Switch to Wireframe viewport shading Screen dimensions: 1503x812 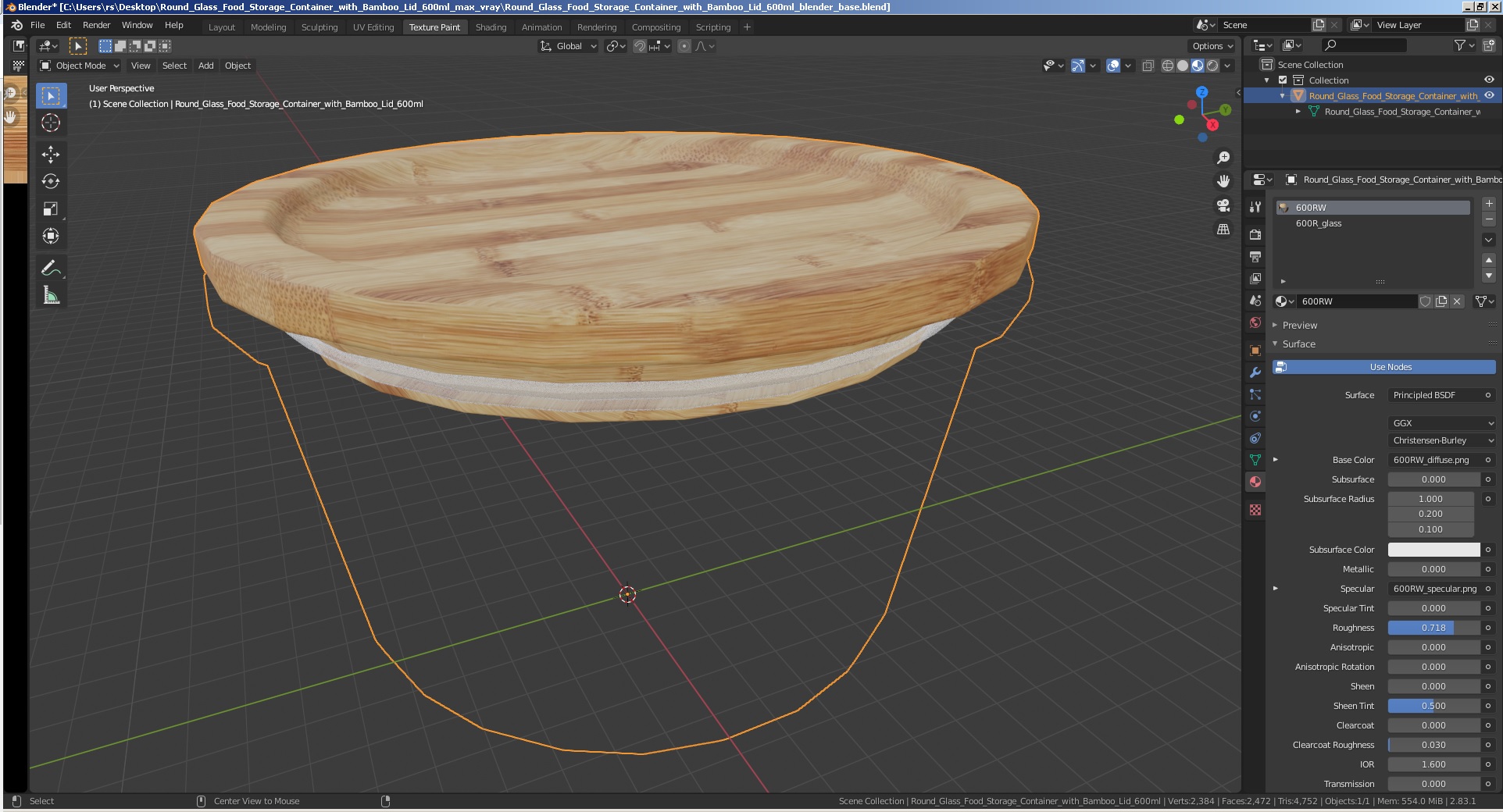coord(1168,66)
